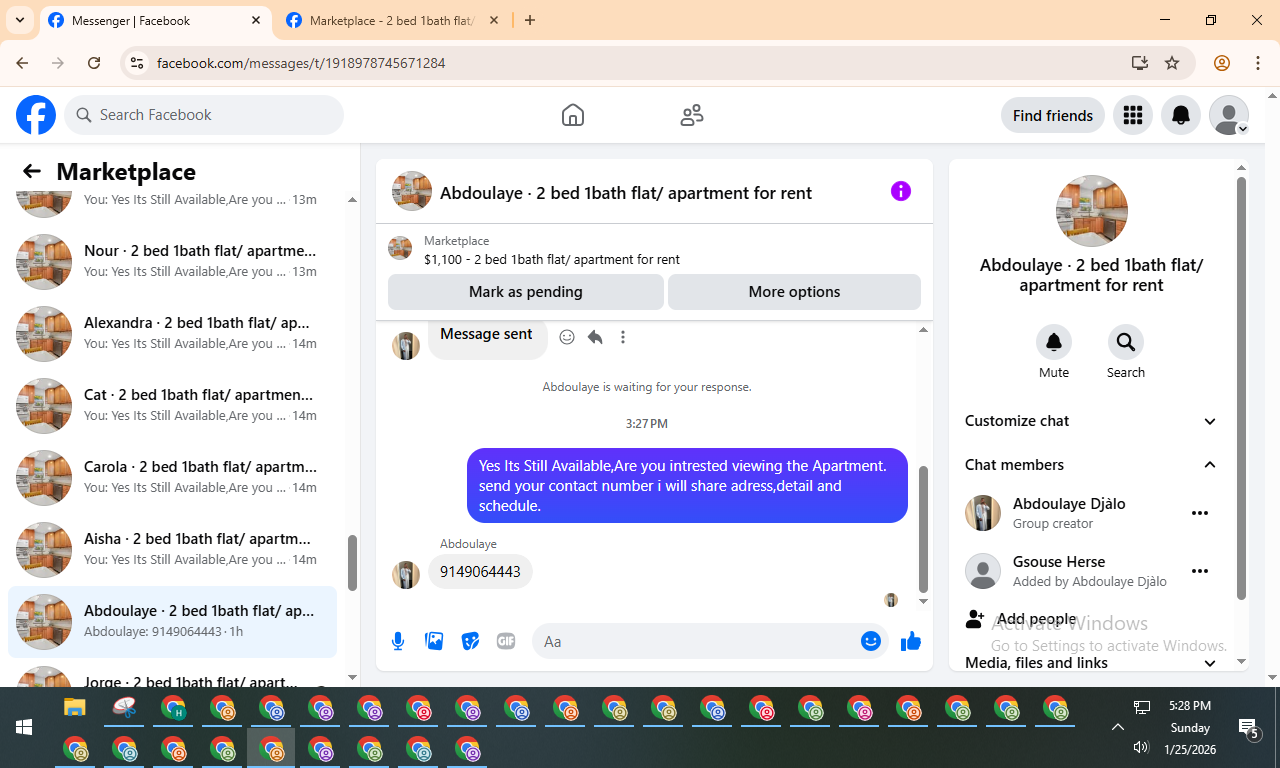Screen dimensions: 1280x768
Task: Open Nour's conversation
Action: pyautogui.click(x=172, y=261)
